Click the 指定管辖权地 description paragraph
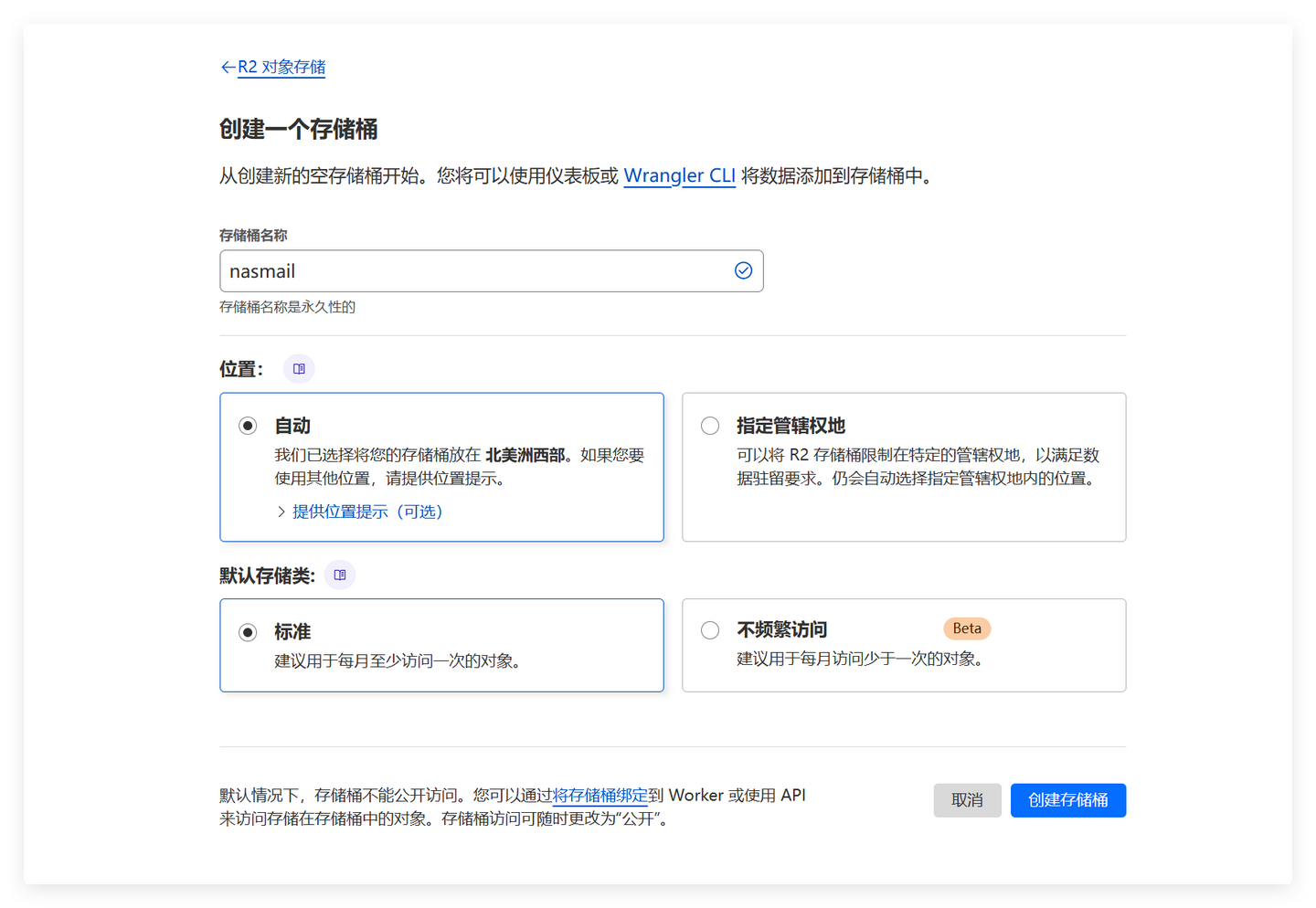Viewport: 1316px width, 908px height. click(x=918, y=467)
